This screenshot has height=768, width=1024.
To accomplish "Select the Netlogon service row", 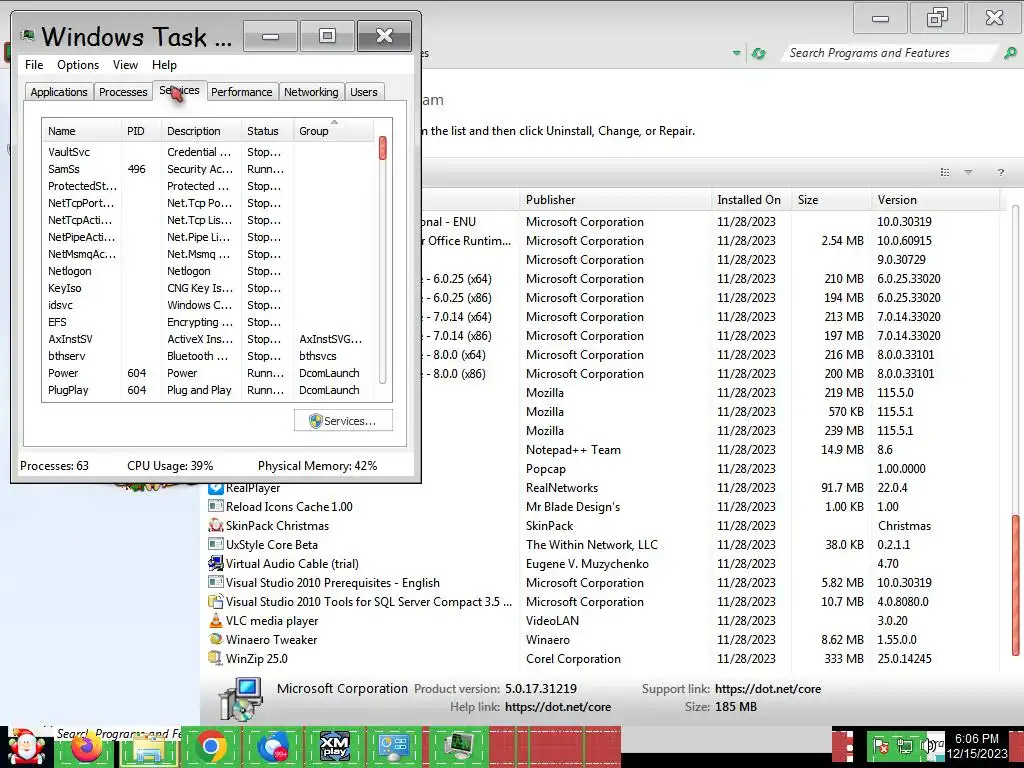I will [x=208, y=270].
